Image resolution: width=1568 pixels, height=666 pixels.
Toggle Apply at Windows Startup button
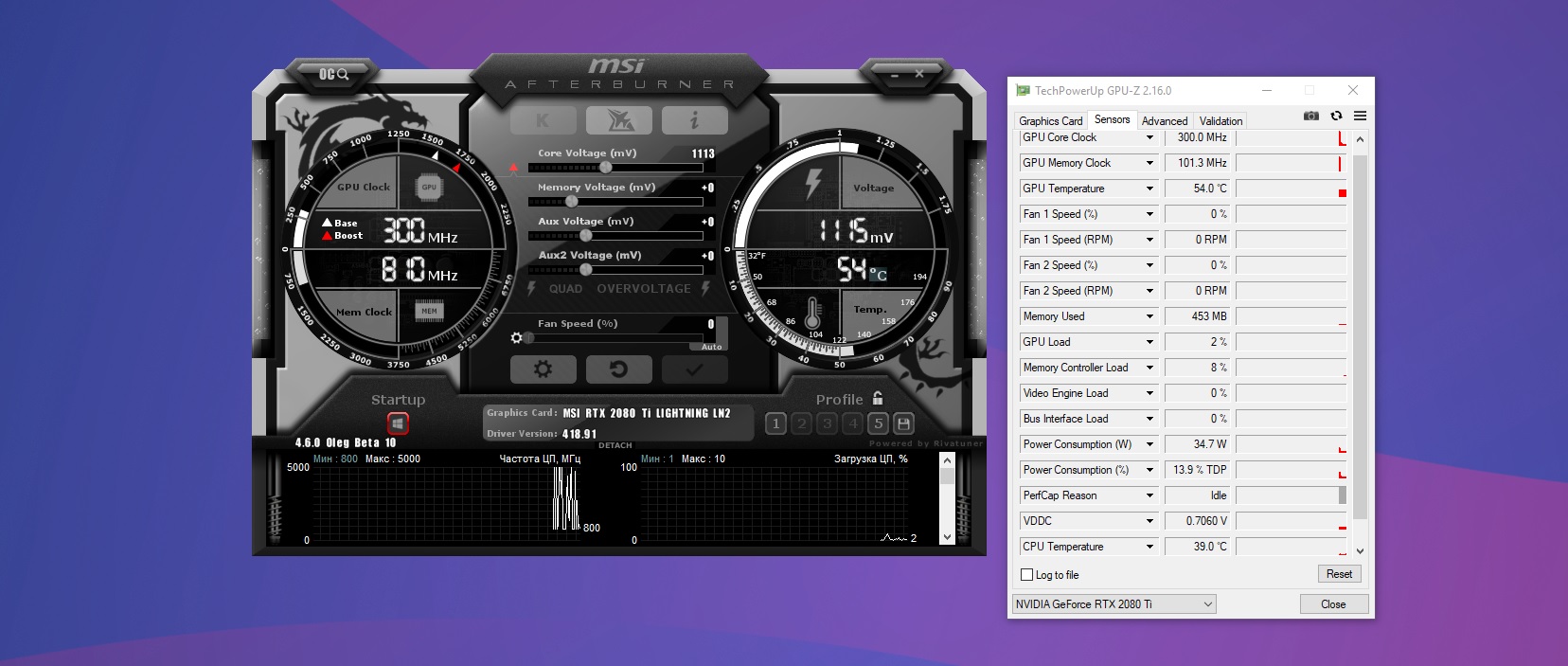(x=398, y=423)
